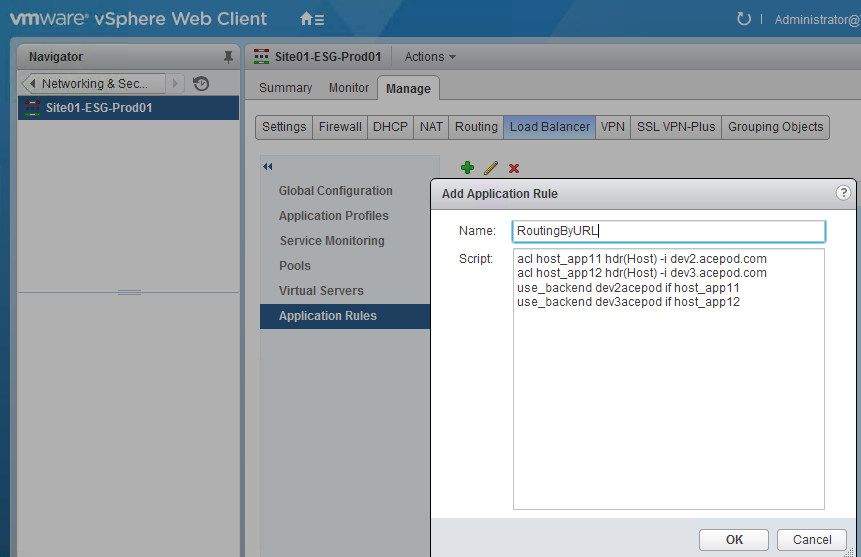Open the VPN sub-tab
Viewport: 861px width, 557px height.
[613, 127]
